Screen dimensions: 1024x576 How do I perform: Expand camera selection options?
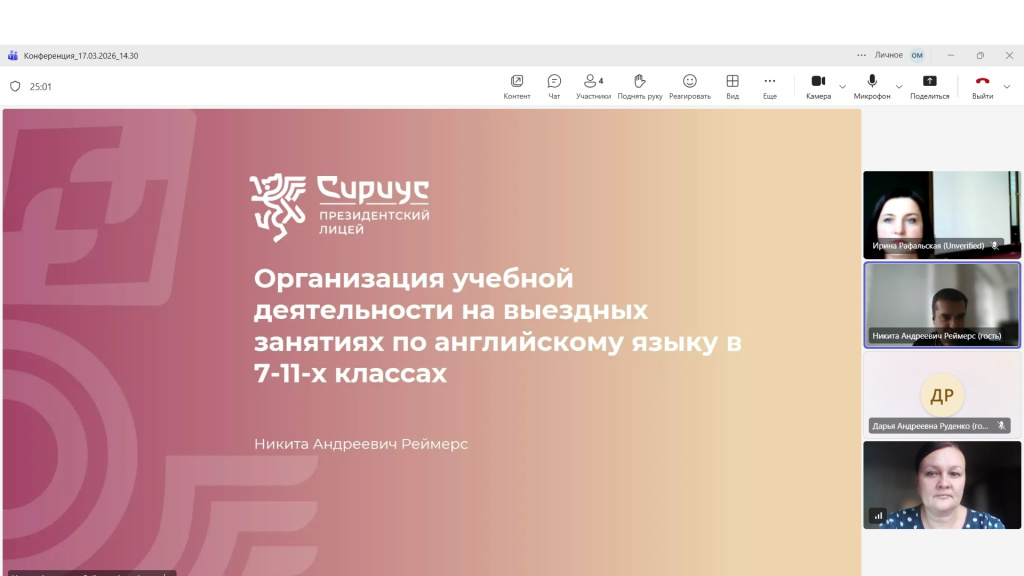click(x=841, y=89)
